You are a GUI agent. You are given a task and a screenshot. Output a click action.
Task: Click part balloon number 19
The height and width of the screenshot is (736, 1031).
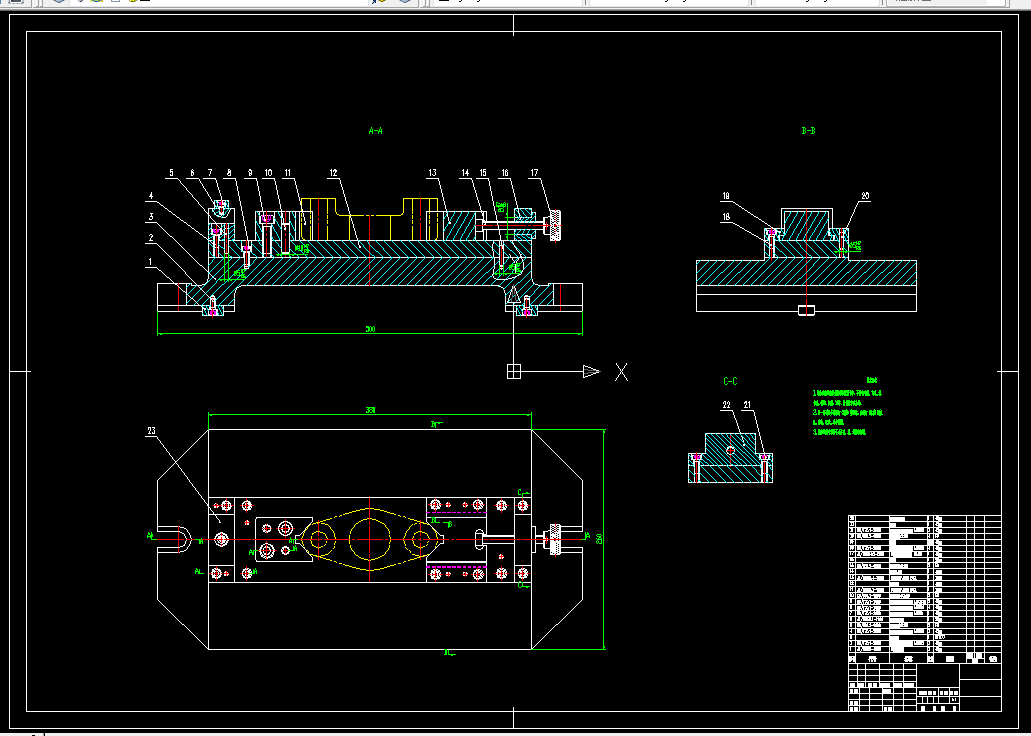[727, 196]
